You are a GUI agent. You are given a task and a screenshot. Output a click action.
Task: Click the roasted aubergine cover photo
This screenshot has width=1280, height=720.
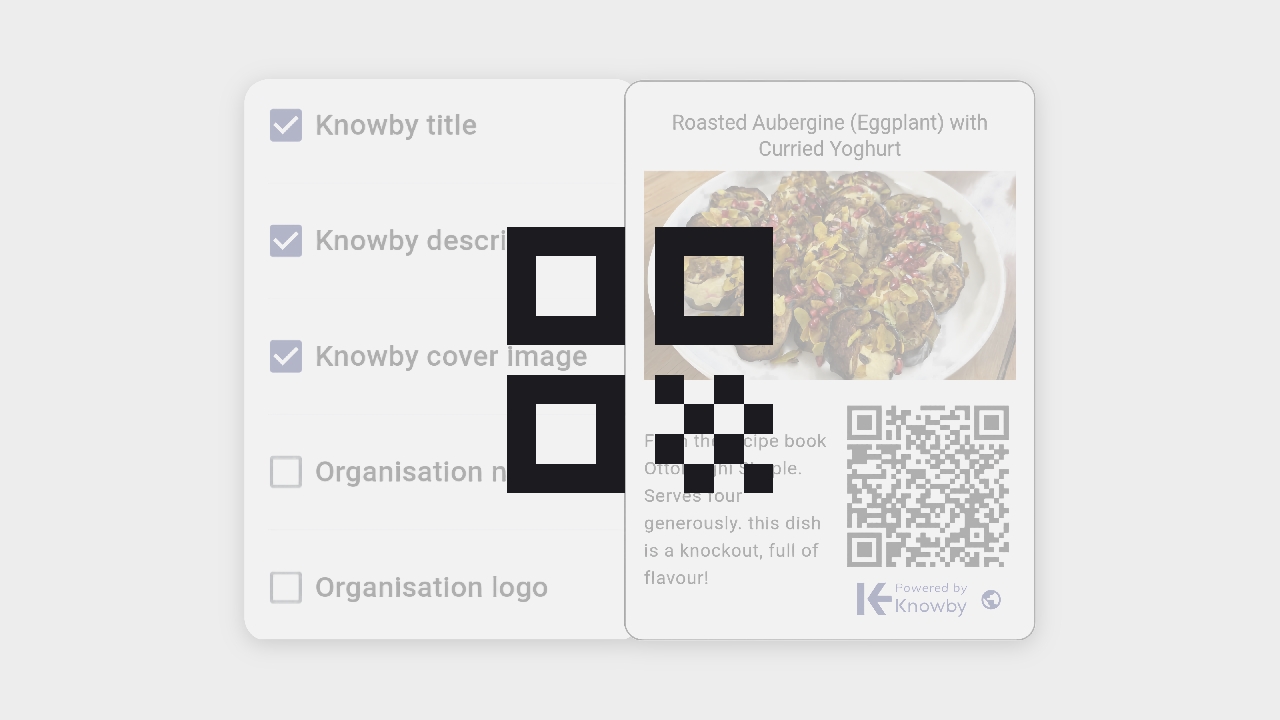[x=830, y=275]
